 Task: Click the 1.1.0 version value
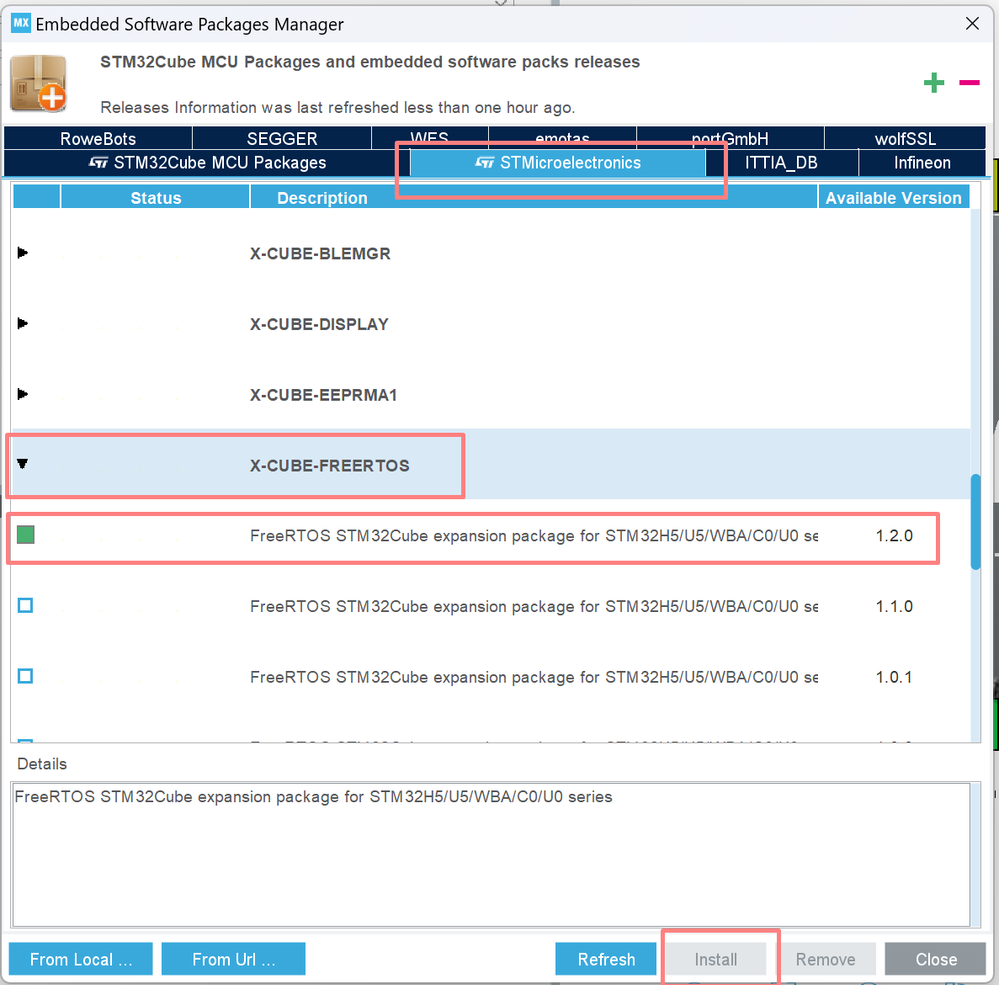[894, 606]
